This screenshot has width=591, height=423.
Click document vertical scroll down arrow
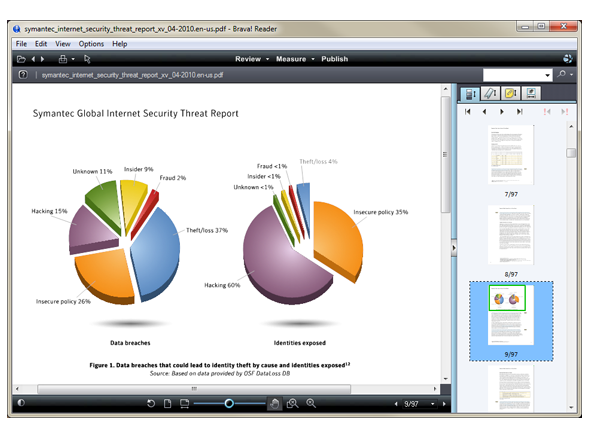click(x=446, y=379)
